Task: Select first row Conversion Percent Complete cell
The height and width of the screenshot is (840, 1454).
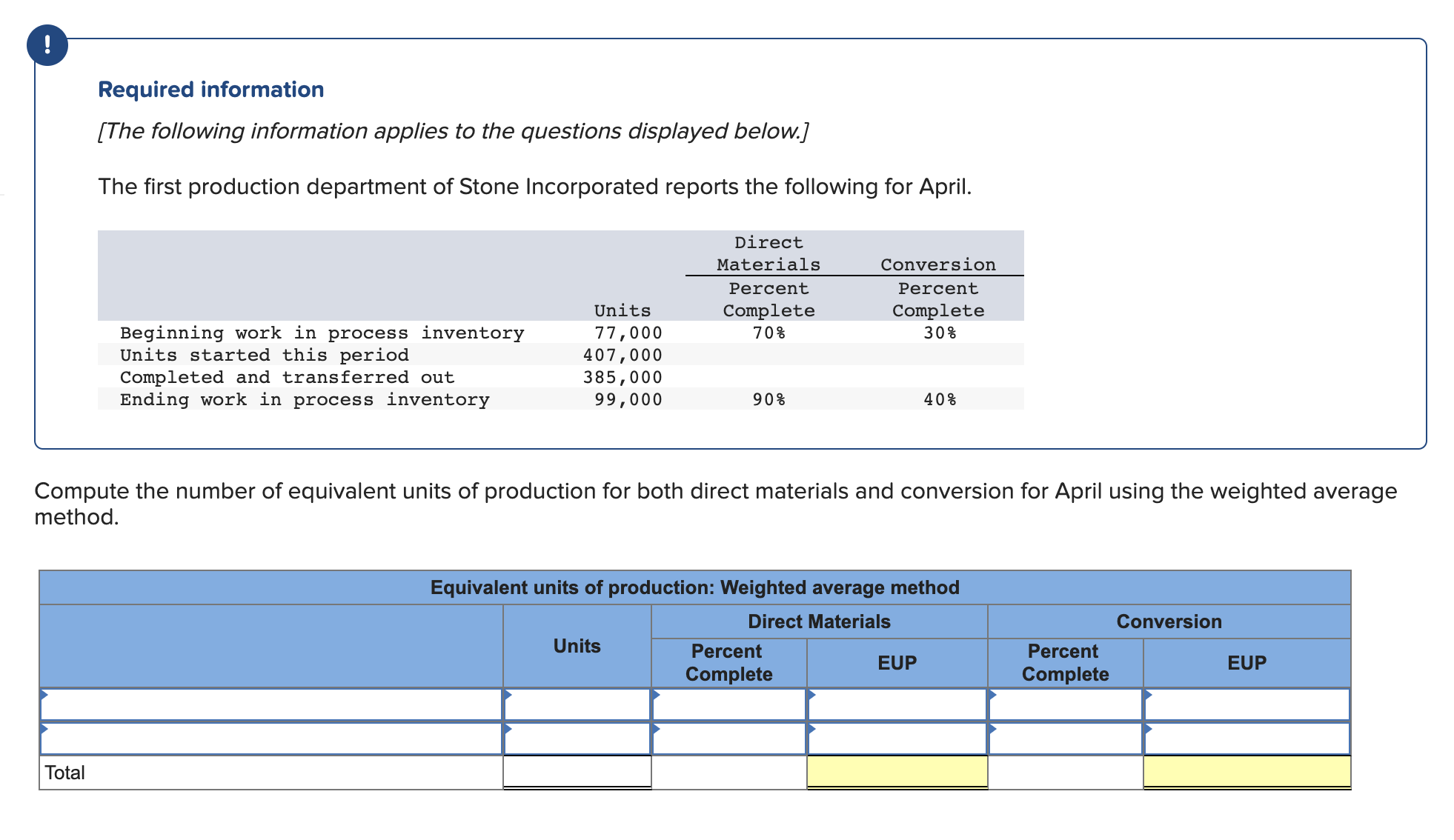Action: tap(1066, 704)
